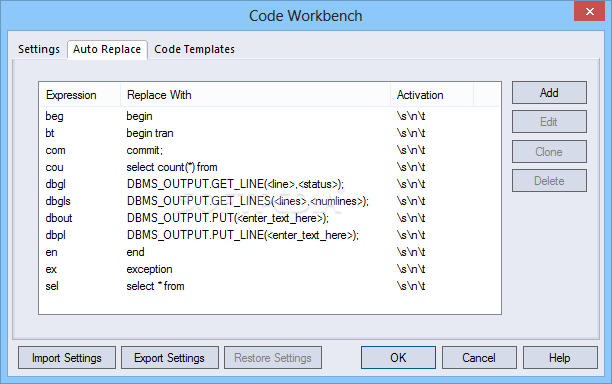Select the 'dbout' DBMS_OUTPUT.PUT row

(269, 218)
